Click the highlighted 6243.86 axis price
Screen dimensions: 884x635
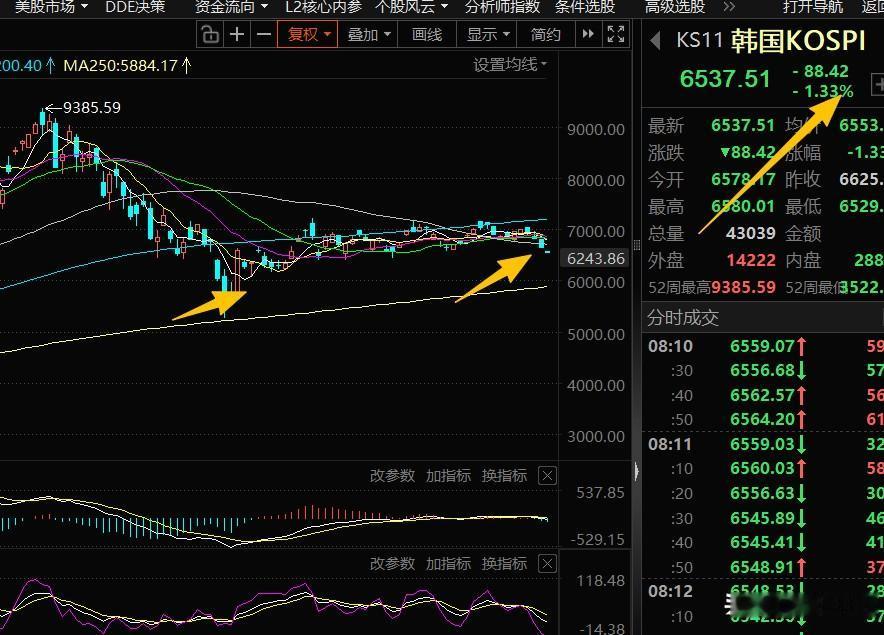(x=596, y=258)
